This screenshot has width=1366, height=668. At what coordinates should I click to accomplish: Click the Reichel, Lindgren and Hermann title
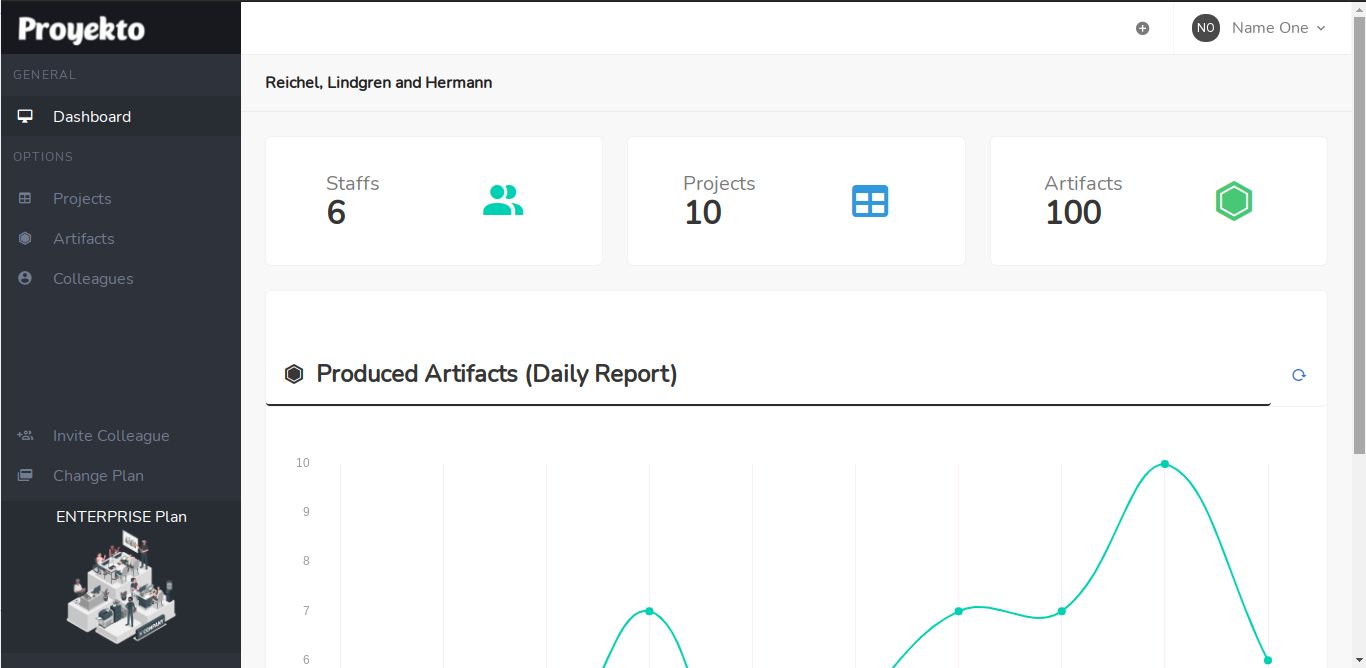(x=379, y=82)
